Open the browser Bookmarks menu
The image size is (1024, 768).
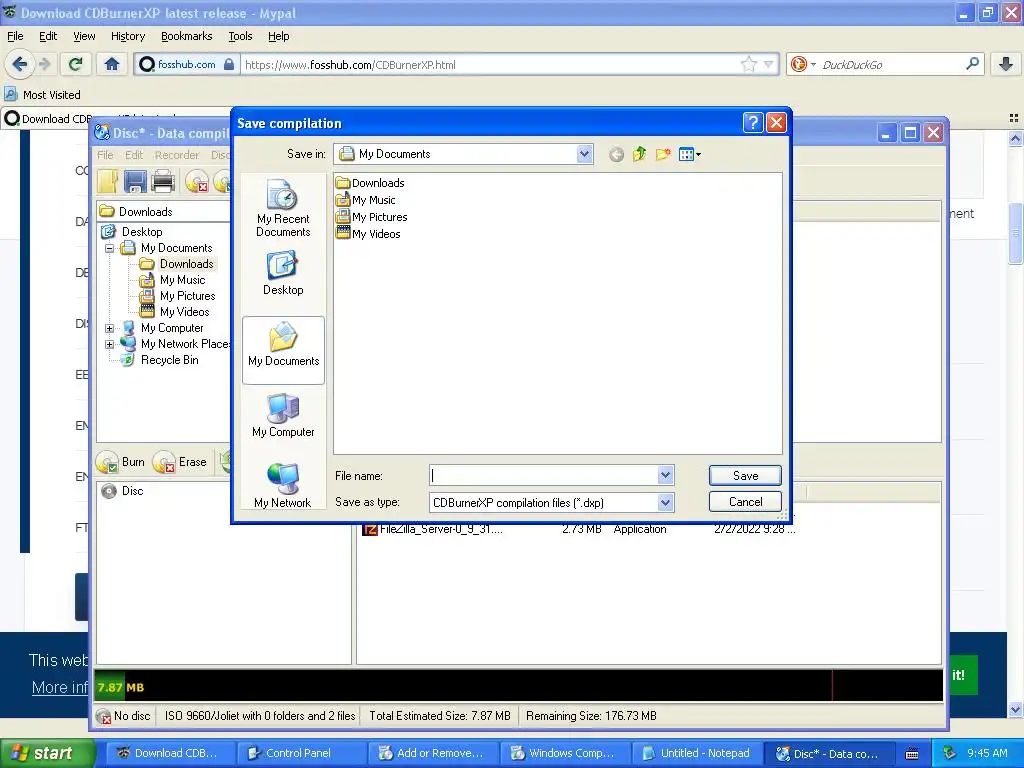(x=186, y=36)
